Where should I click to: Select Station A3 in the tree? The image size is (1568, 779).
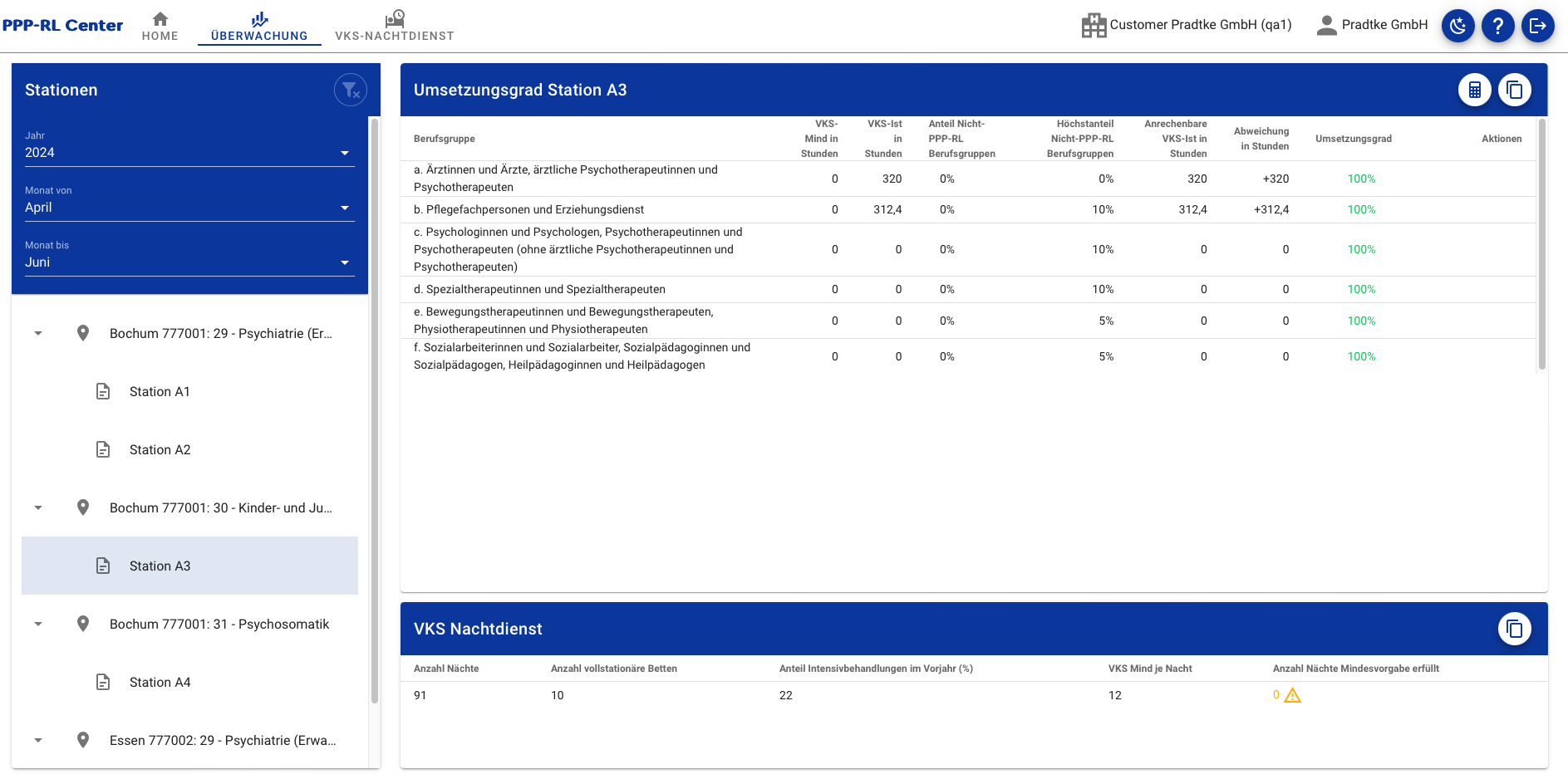(189, 566)
